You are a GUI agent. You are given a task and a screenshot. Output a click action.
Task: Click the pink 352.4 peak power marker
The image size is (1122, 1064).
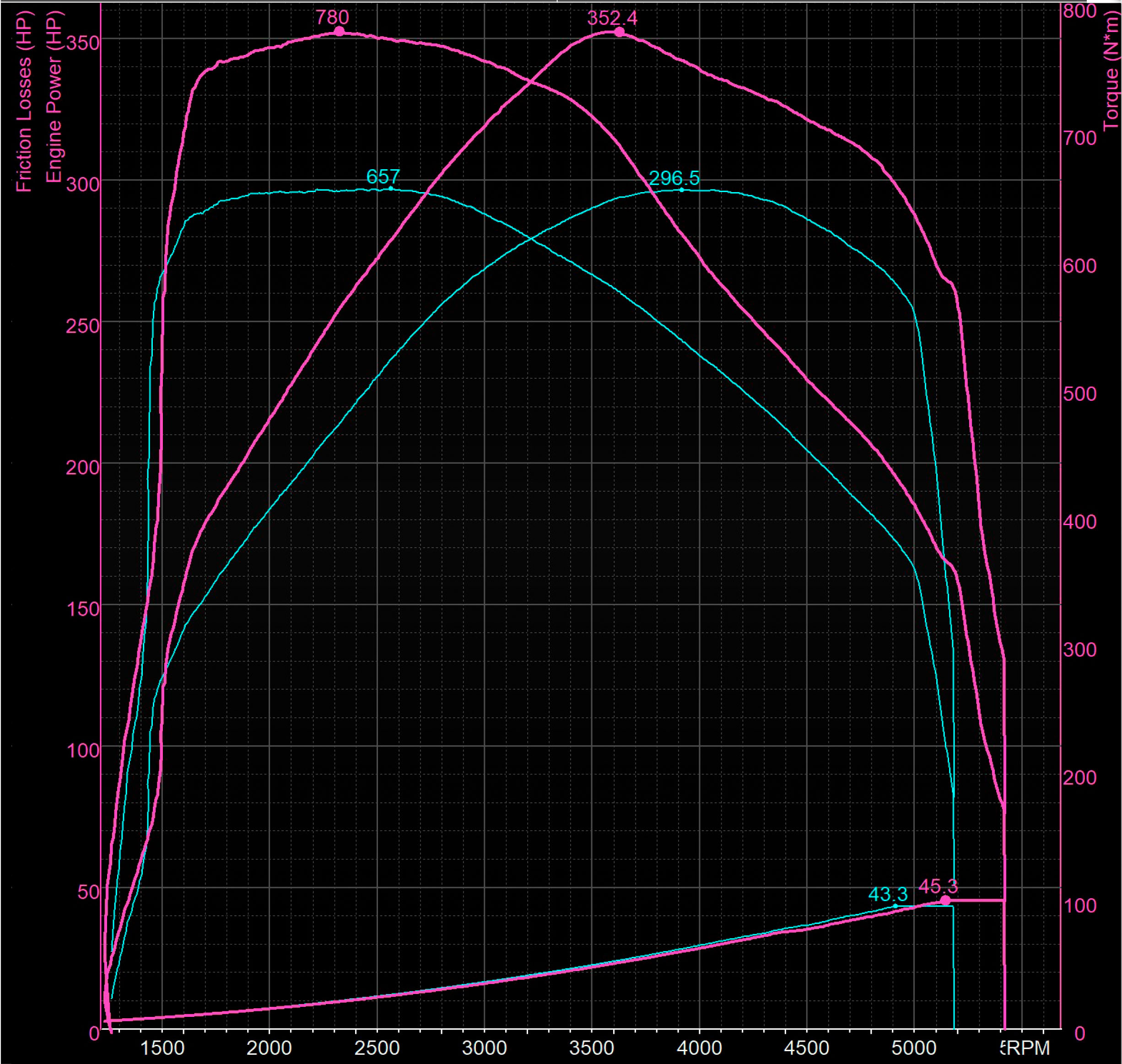[620, 32]
